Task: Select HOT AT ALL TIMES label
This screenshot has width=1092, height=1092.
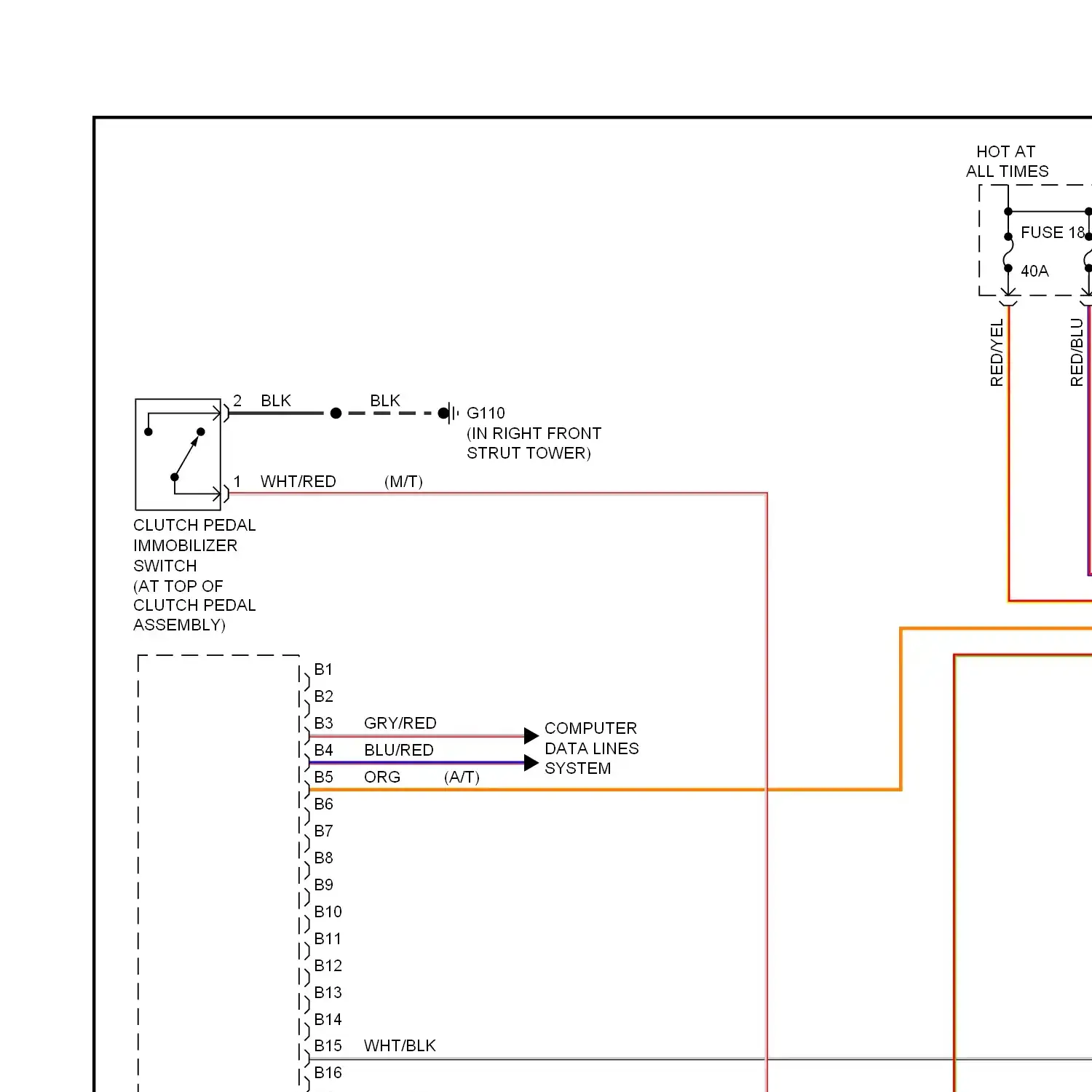Action: (x=1007, y=161)
